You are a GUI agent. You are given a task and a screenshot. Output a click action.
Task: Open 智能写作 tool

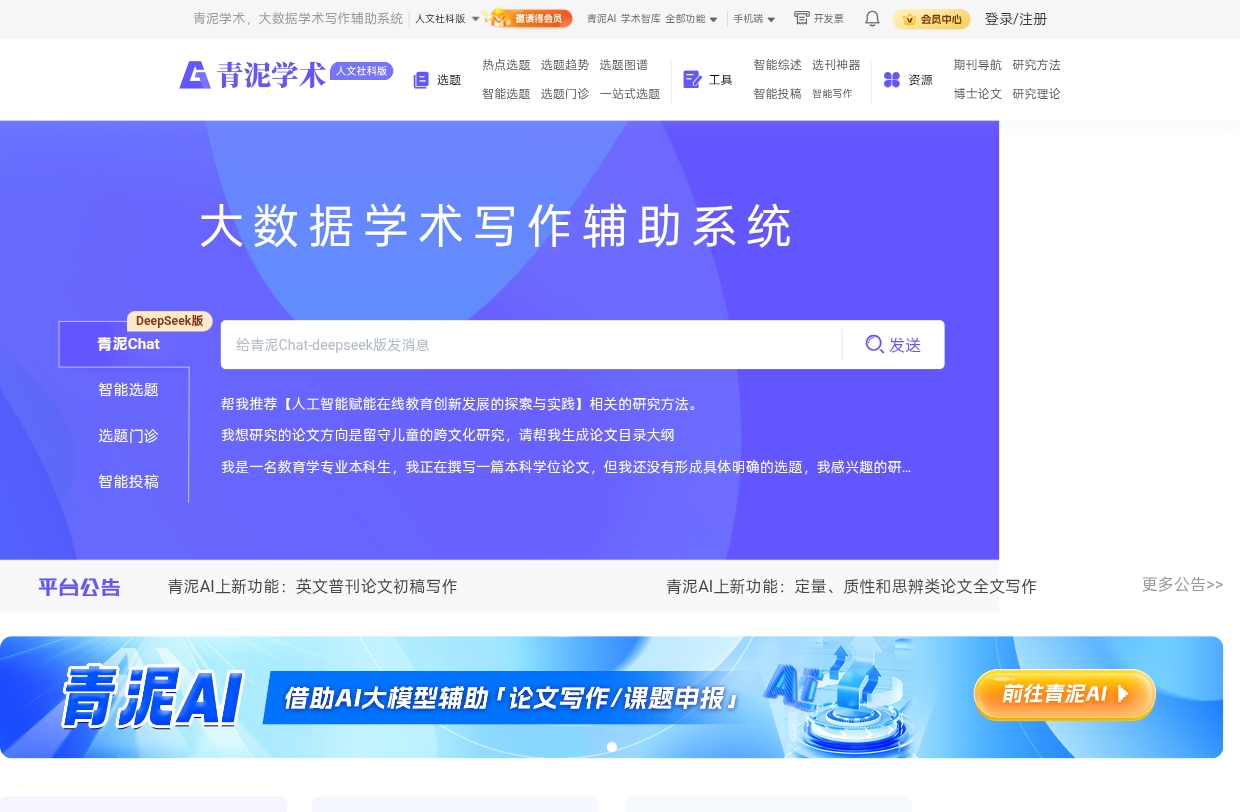(832, 94)
